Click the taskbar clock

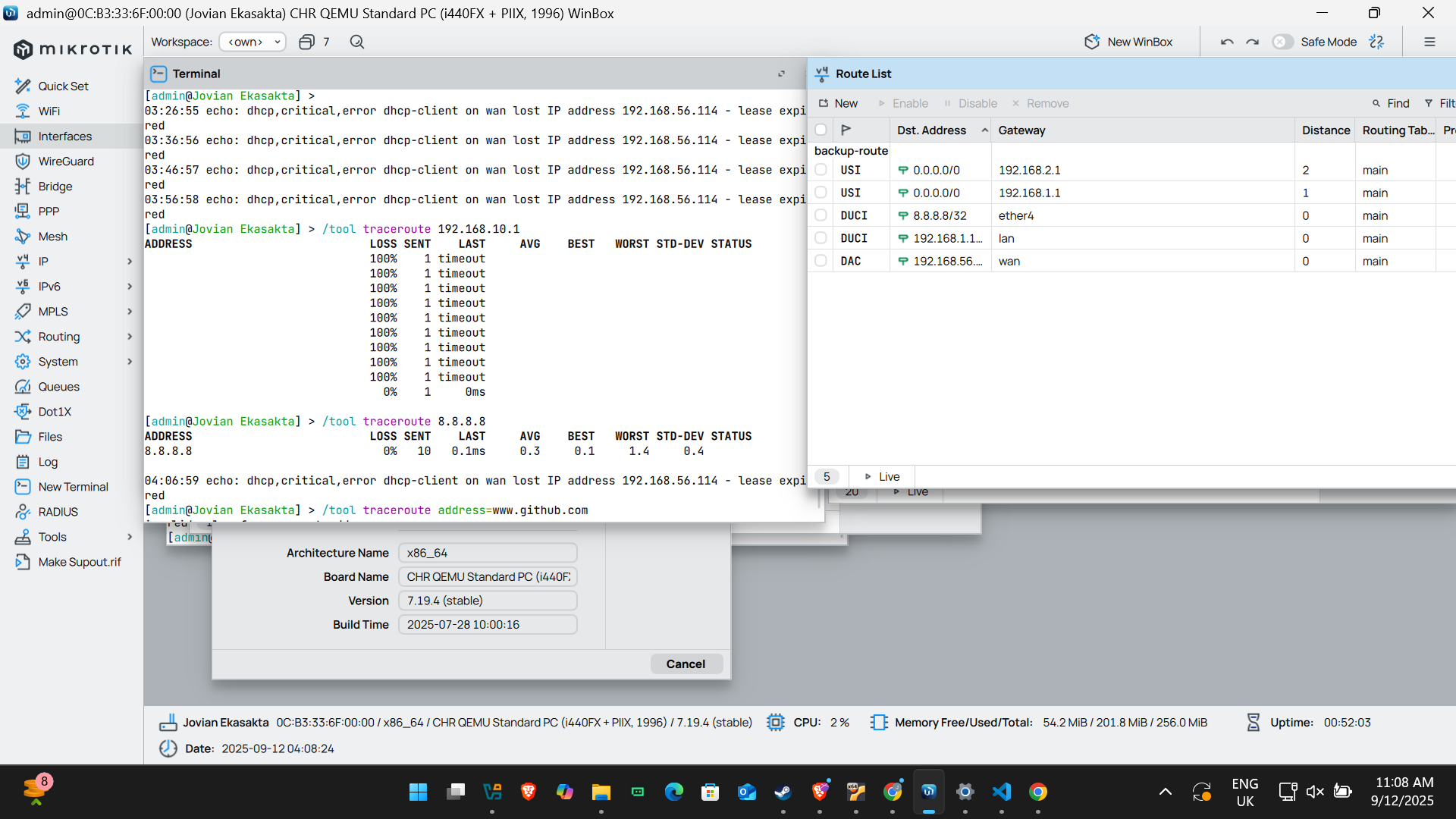tap(1404, 792)
